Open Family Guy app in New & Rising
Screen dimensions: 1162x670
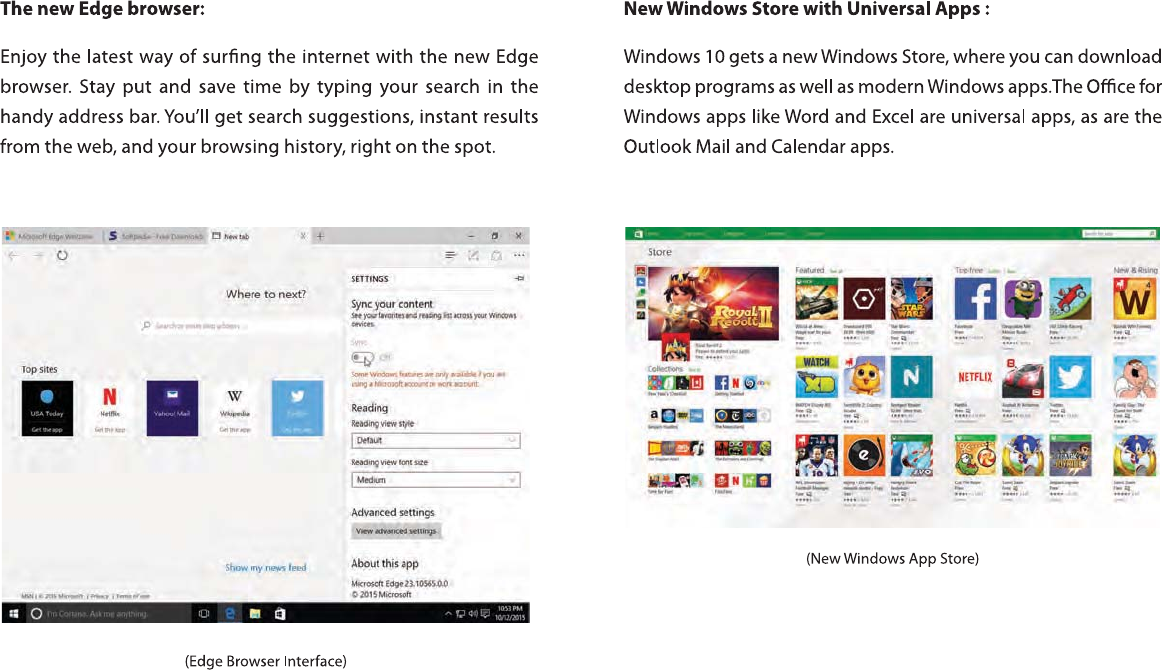tap(1135, 377)
